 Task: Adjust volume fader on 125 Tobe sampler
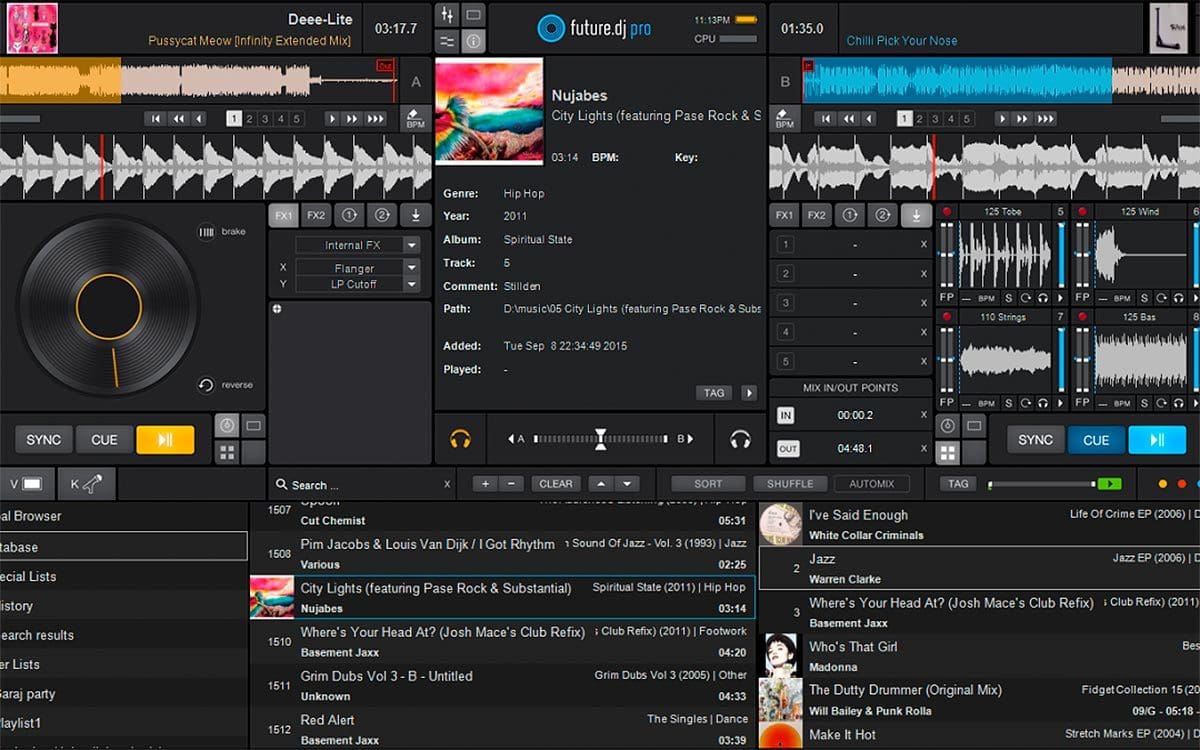click(x=1060, y=255)
